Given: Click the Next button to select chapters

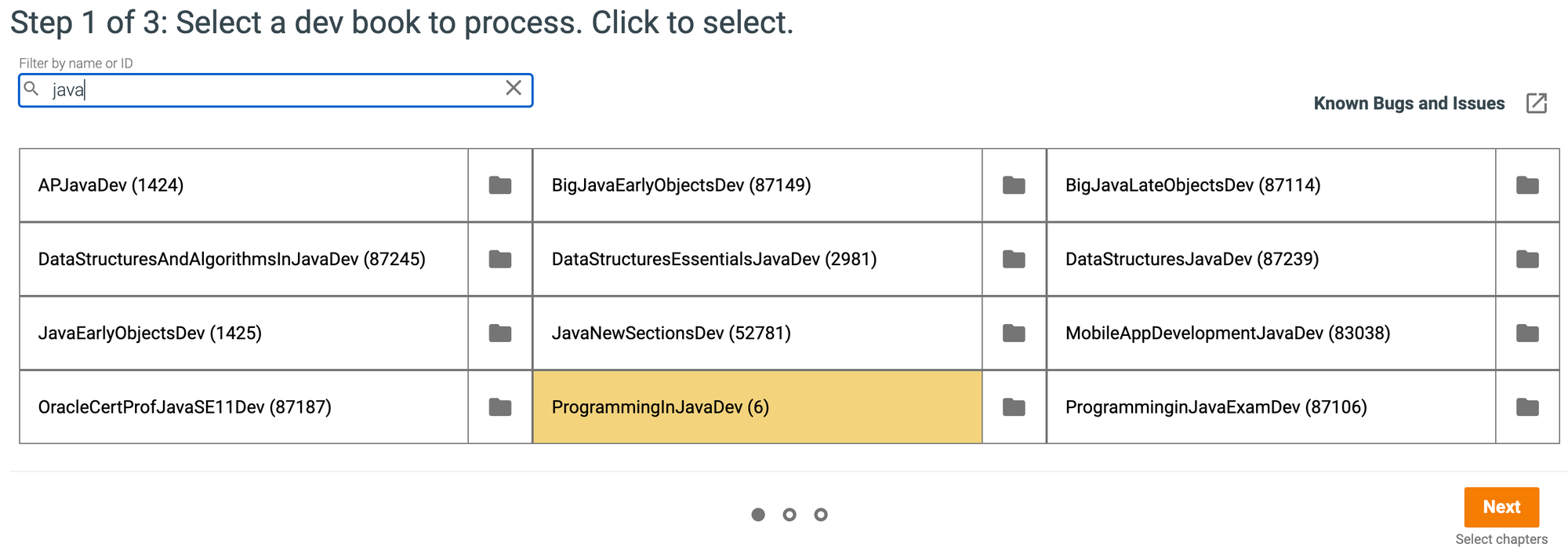Looking at the screenshot, I should point(1501,507).
